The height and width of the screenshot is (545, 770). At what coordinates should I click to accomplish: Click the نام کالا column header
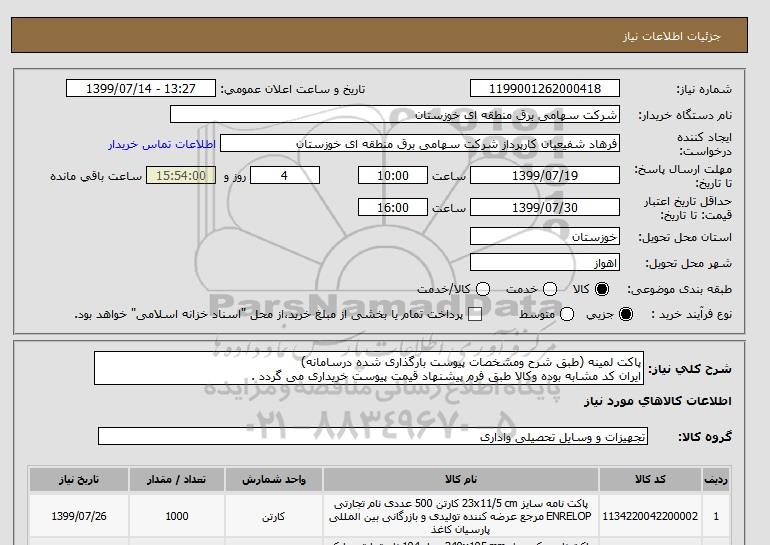[x=461, y=479]
